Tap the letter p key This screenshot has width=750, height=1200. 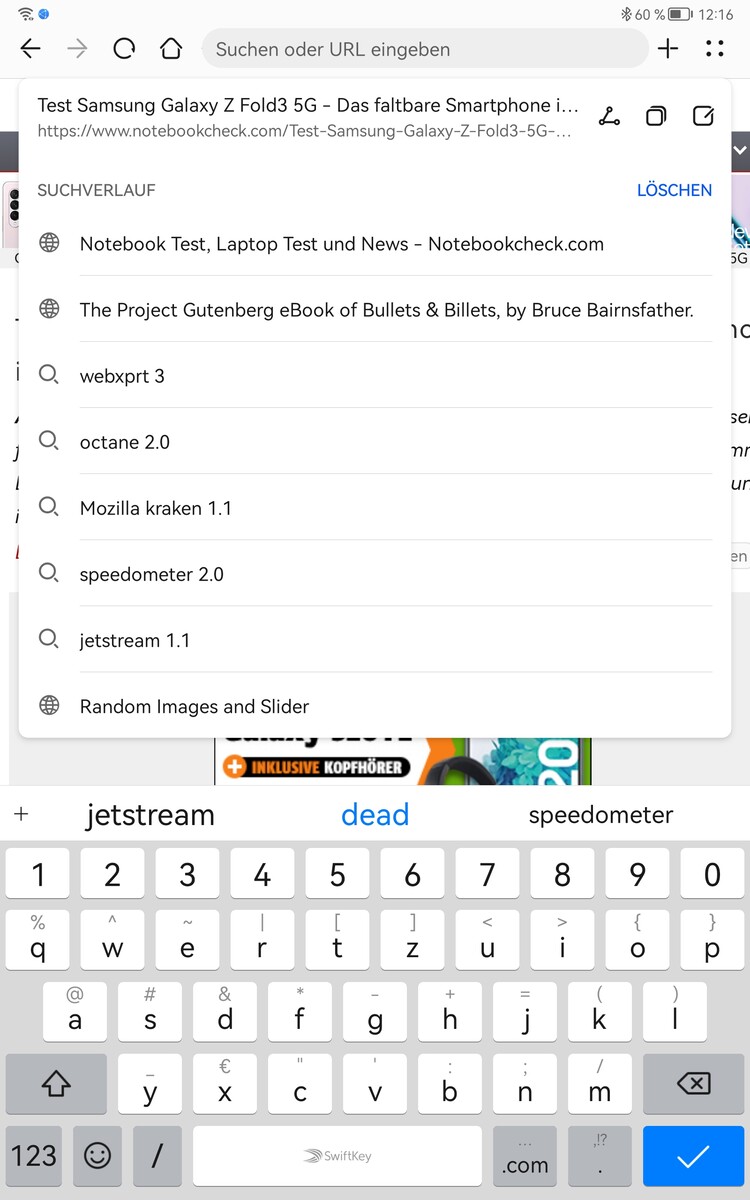click(712, 940)
